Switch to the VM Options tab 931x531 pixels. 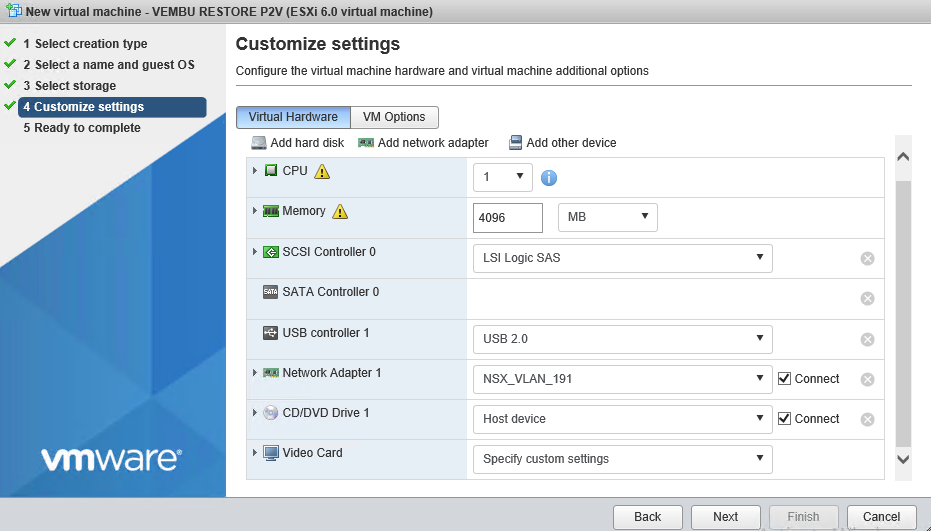394,117
